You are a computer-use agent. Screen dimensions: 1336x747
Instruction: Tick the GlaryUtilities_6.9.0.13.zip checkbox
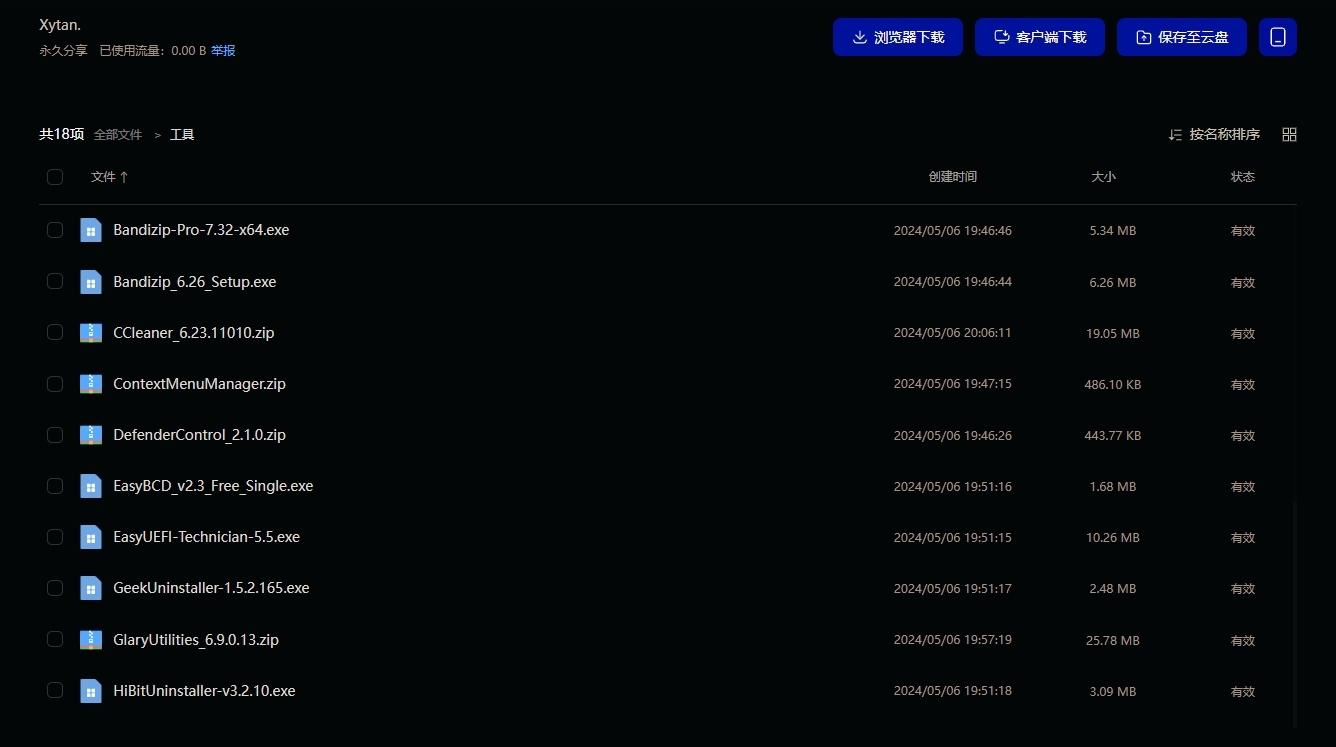point(55,639)
